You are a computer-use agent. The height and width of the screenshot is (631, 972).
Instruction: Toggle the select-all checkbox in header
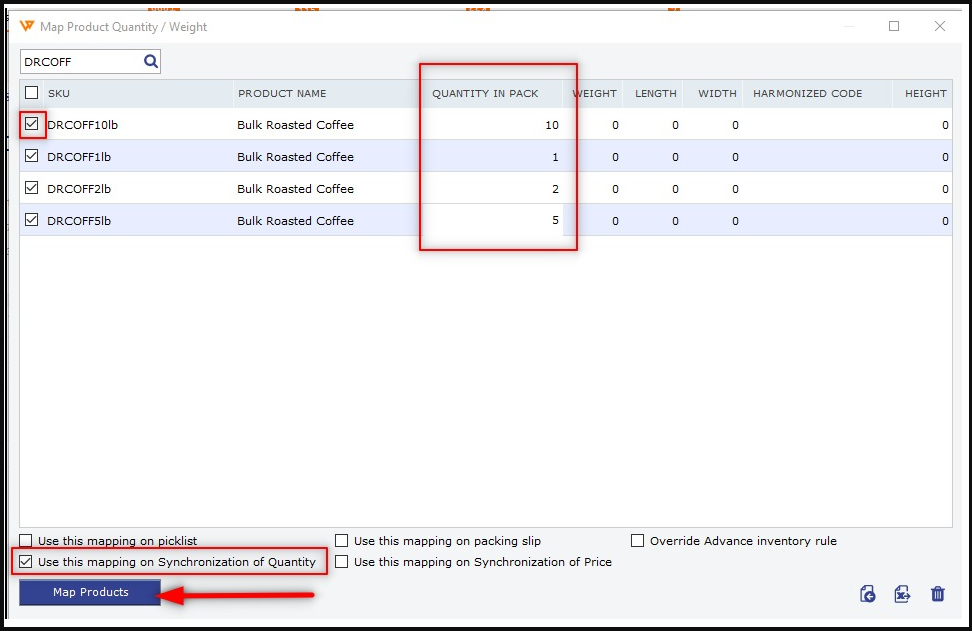(x=32, y=93)
